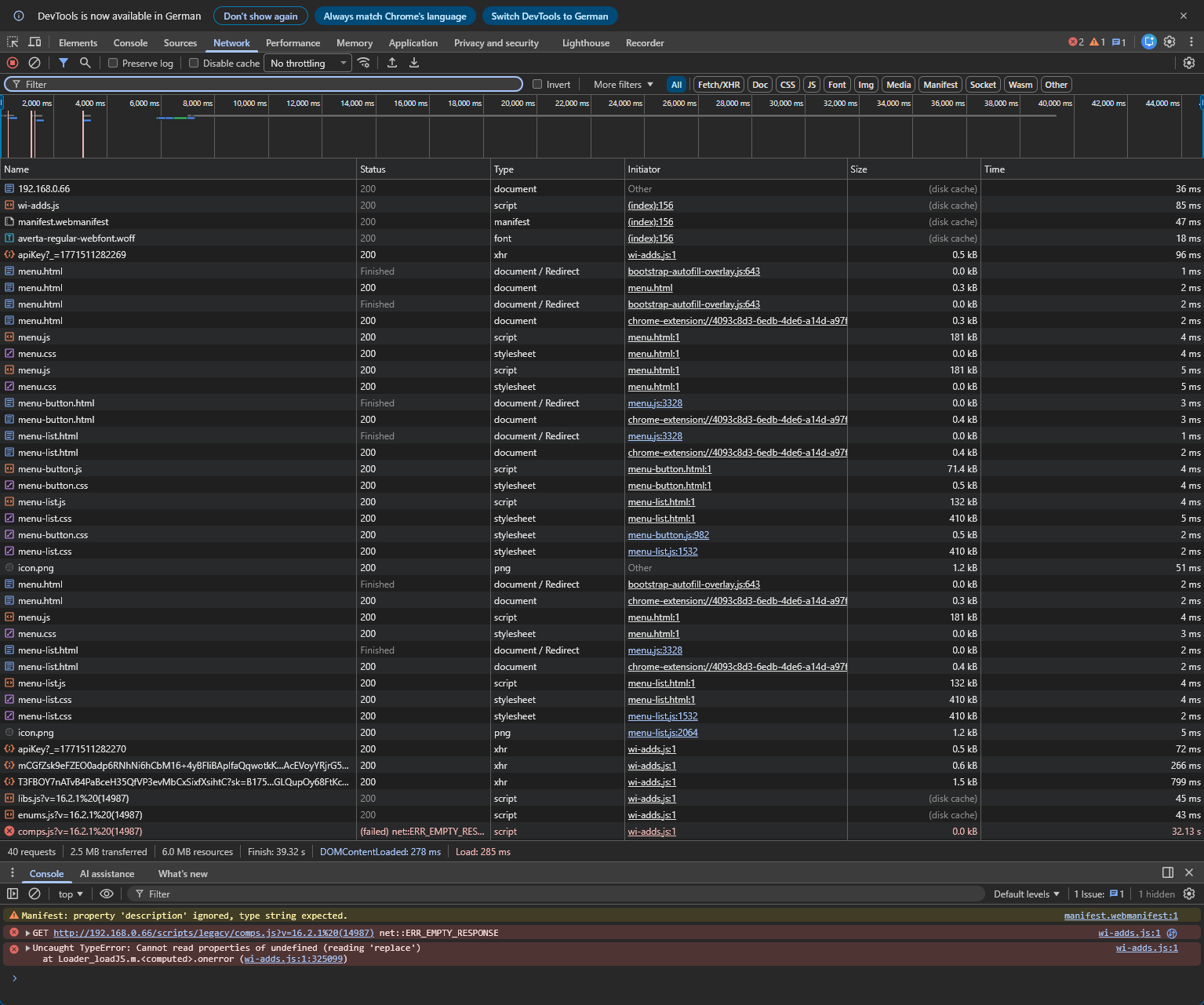1204x1005 pixels.
Task: Stop recording network log
Action: 13,63
